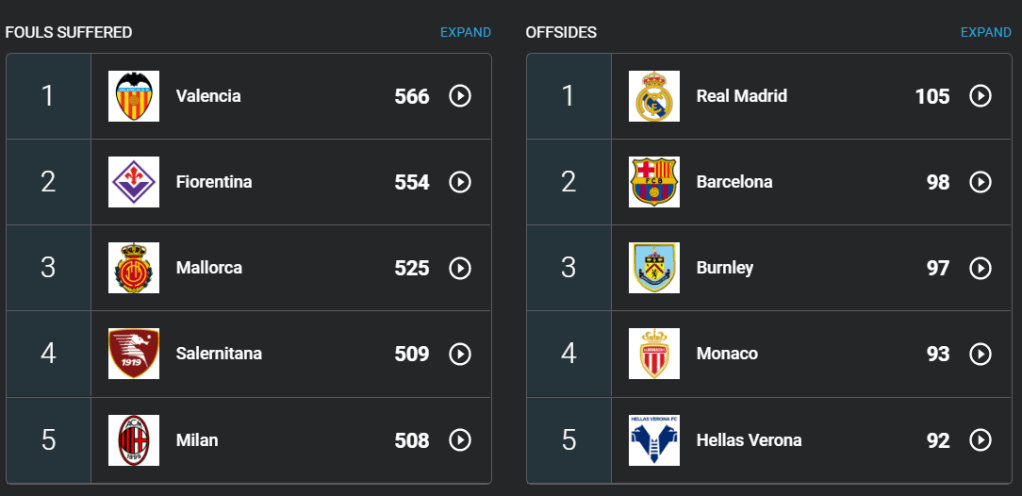Click play icon for Salernitana
This screenshot has width=1022, height=496.
tap(460, 354)
